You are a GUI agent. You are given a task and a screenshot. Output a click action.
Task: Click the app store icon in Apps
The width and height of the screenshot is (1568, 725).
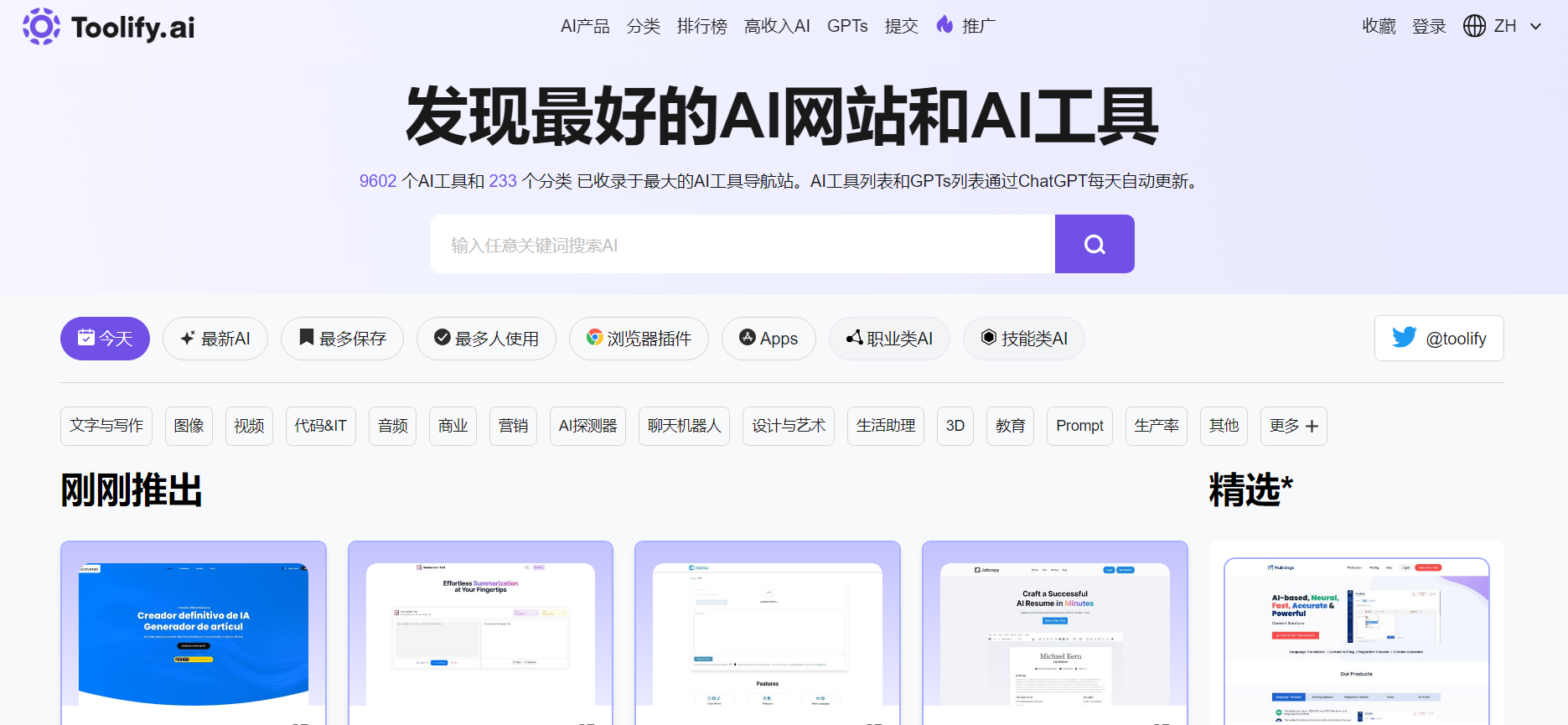coord(747,337)
